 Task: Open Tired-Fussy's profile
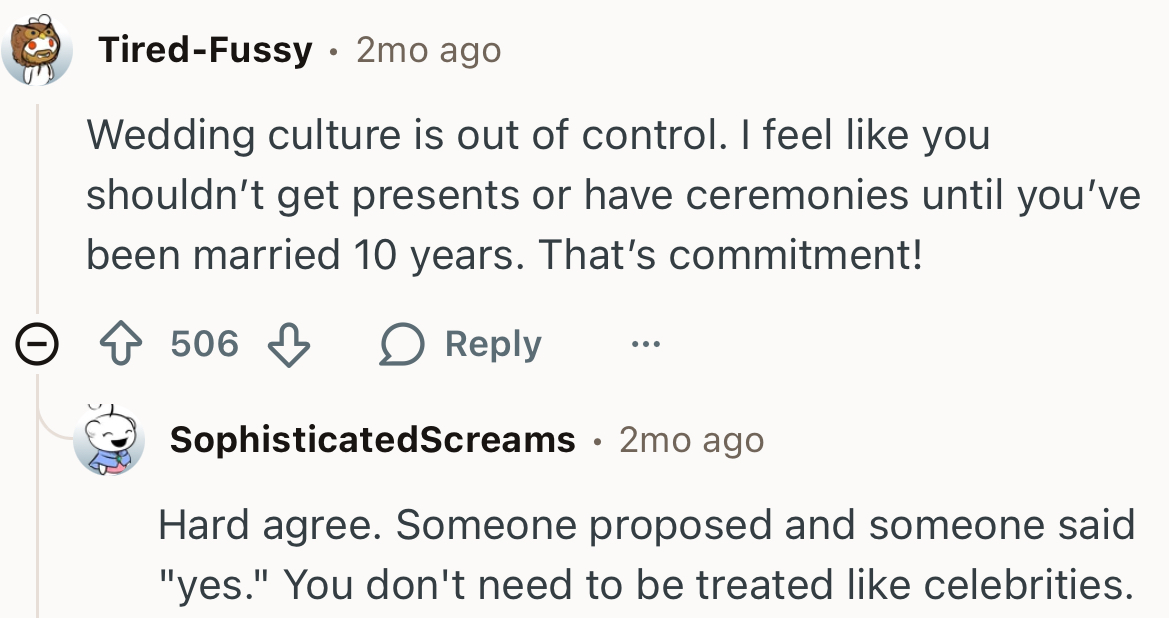coord(204,48)
